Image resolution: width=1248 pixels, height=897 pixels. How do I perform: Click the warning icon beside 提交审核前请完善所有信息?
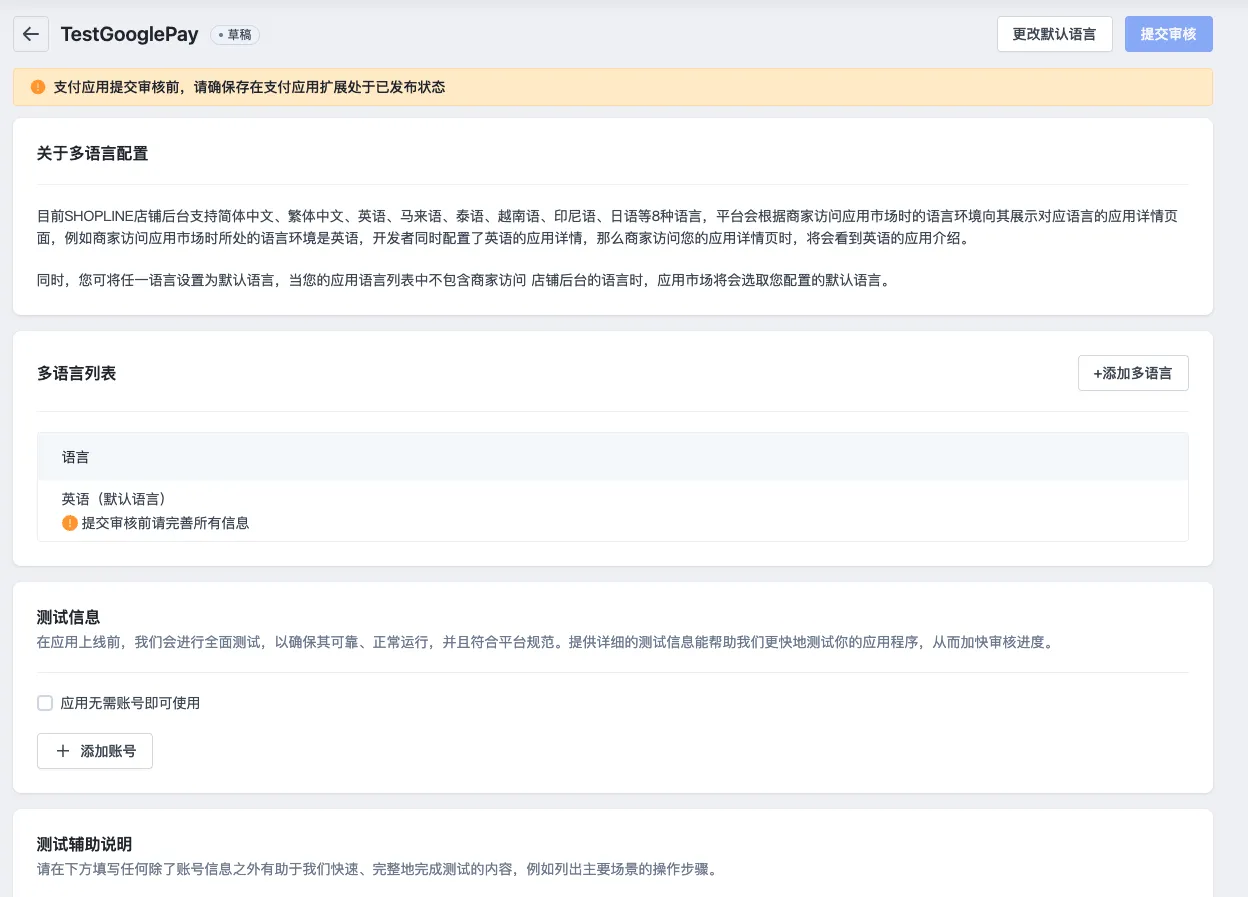tap(70, 523)
